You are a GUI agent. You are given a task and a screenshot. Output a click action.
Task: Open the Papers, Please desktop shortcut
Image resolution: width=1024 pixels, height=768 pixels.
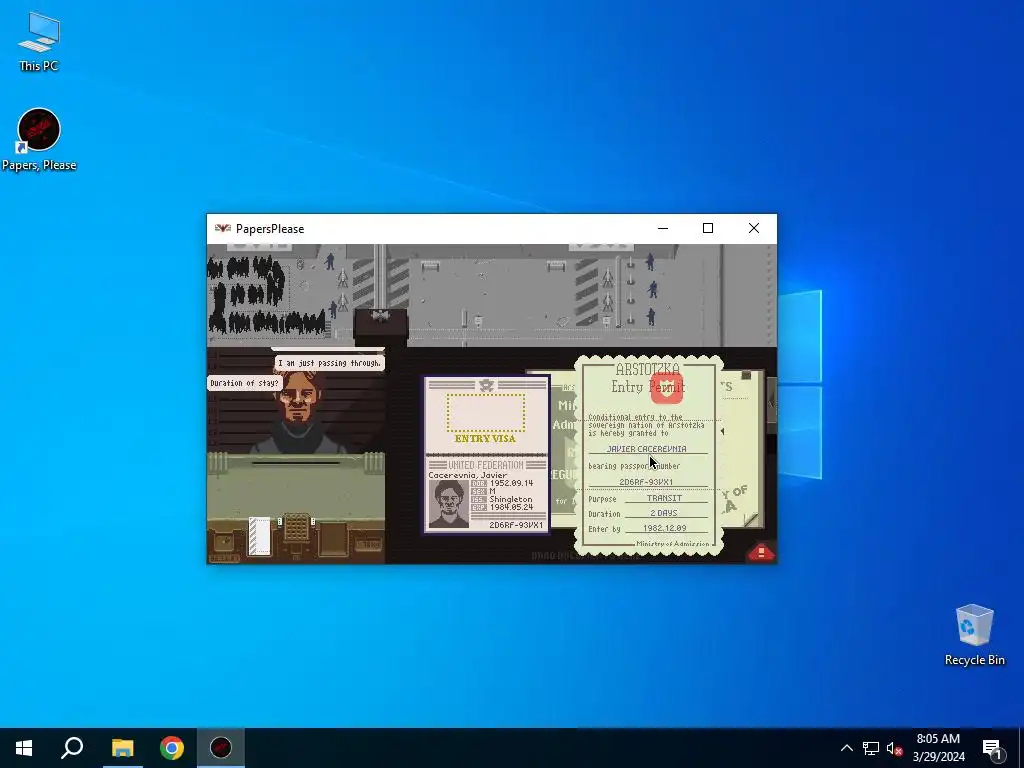(x=39, y=140)
